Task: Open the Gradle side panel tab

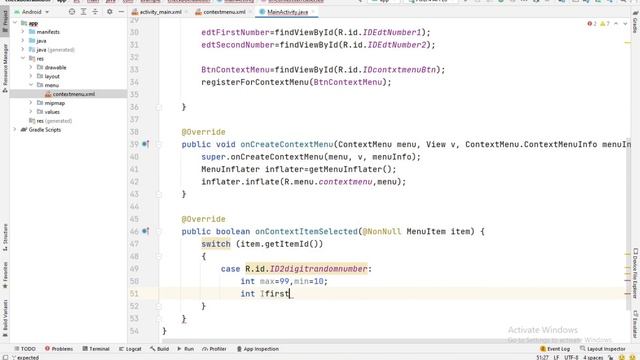Action: coord(635,22)
